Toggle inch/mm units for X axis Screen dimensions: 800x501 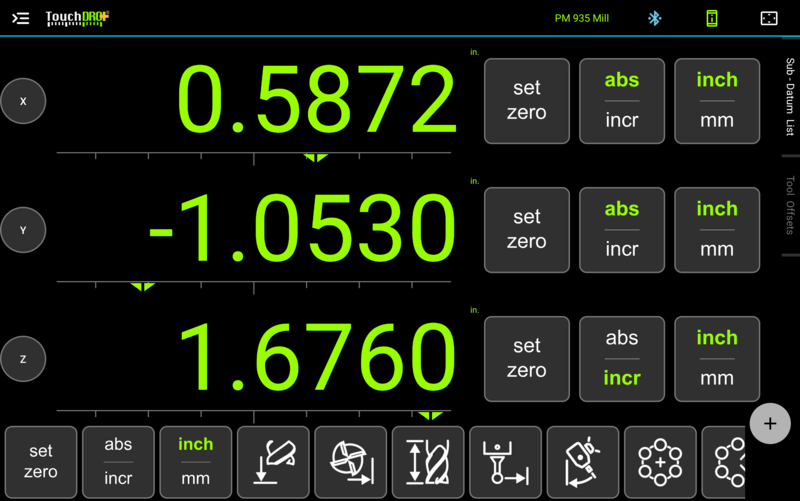click(x=717, y=101)
